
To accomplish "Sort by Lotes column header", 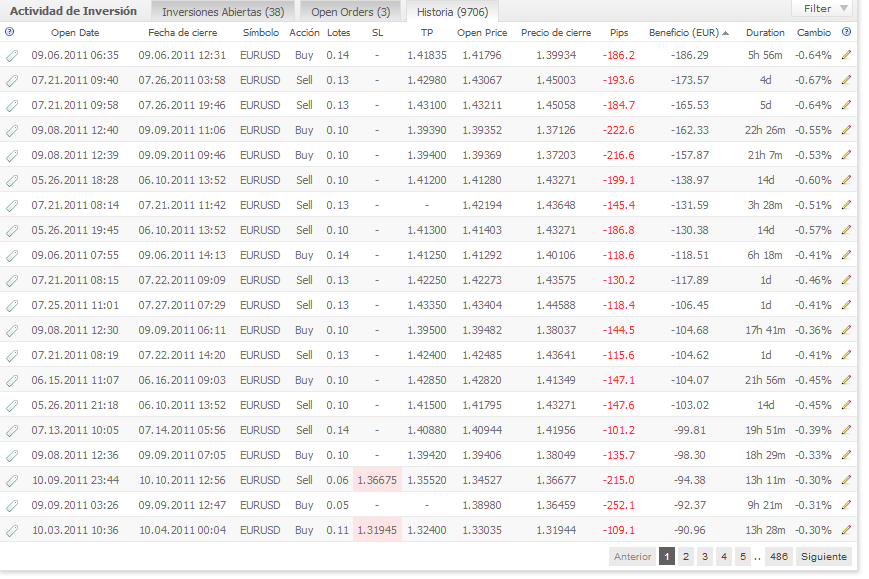I will click(x=338, y=33).
